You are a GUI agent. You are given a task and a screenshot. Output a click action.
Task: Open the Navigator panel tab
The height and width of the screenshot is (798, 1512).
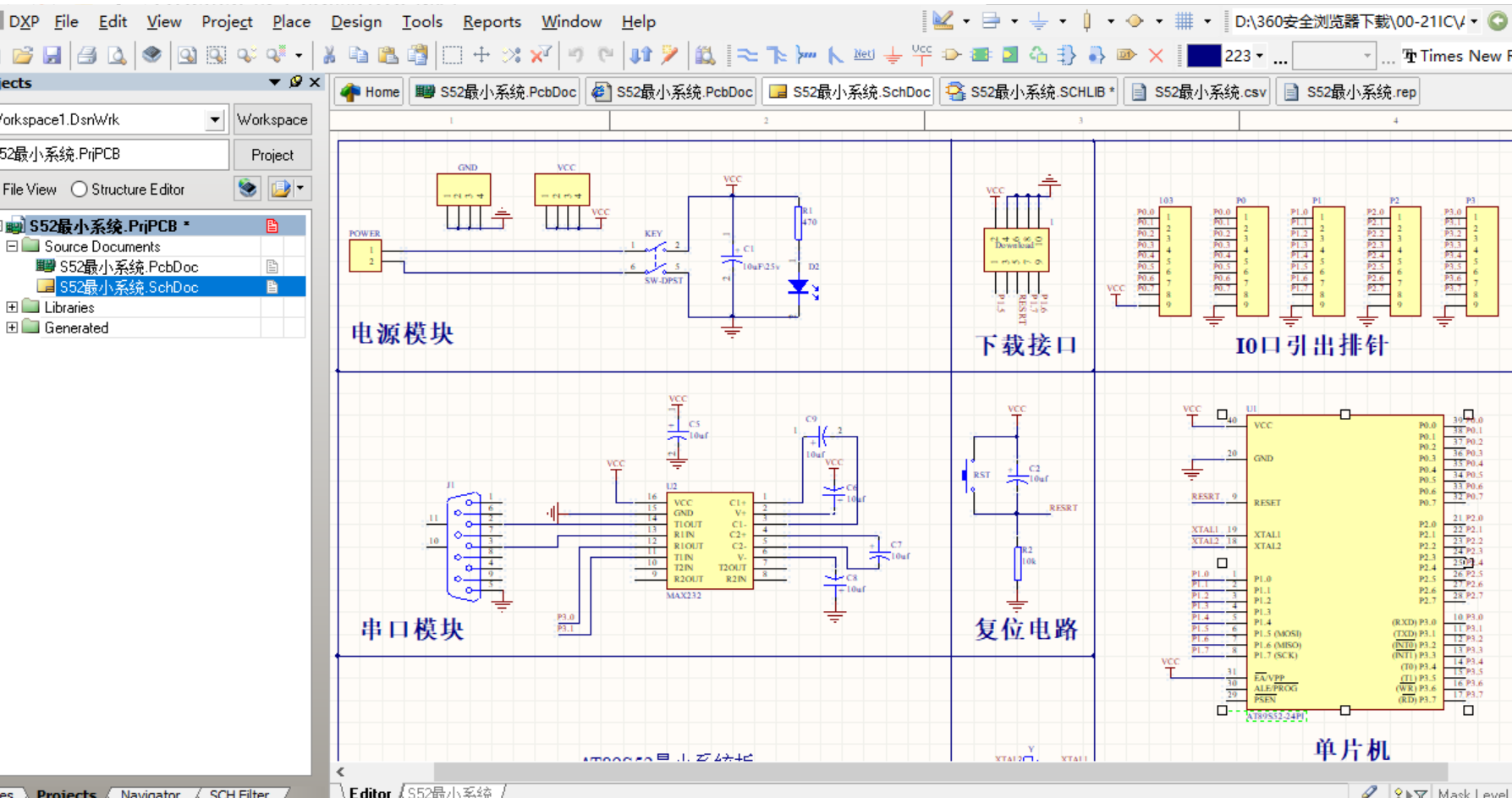click(150, 793)
